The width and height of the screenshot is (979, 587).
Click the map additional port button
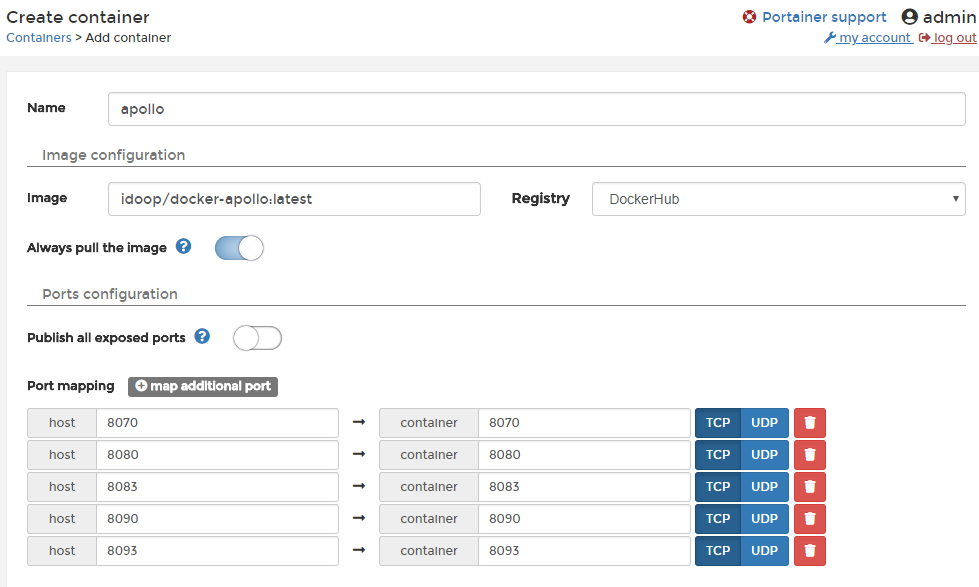tap(202, 386)
